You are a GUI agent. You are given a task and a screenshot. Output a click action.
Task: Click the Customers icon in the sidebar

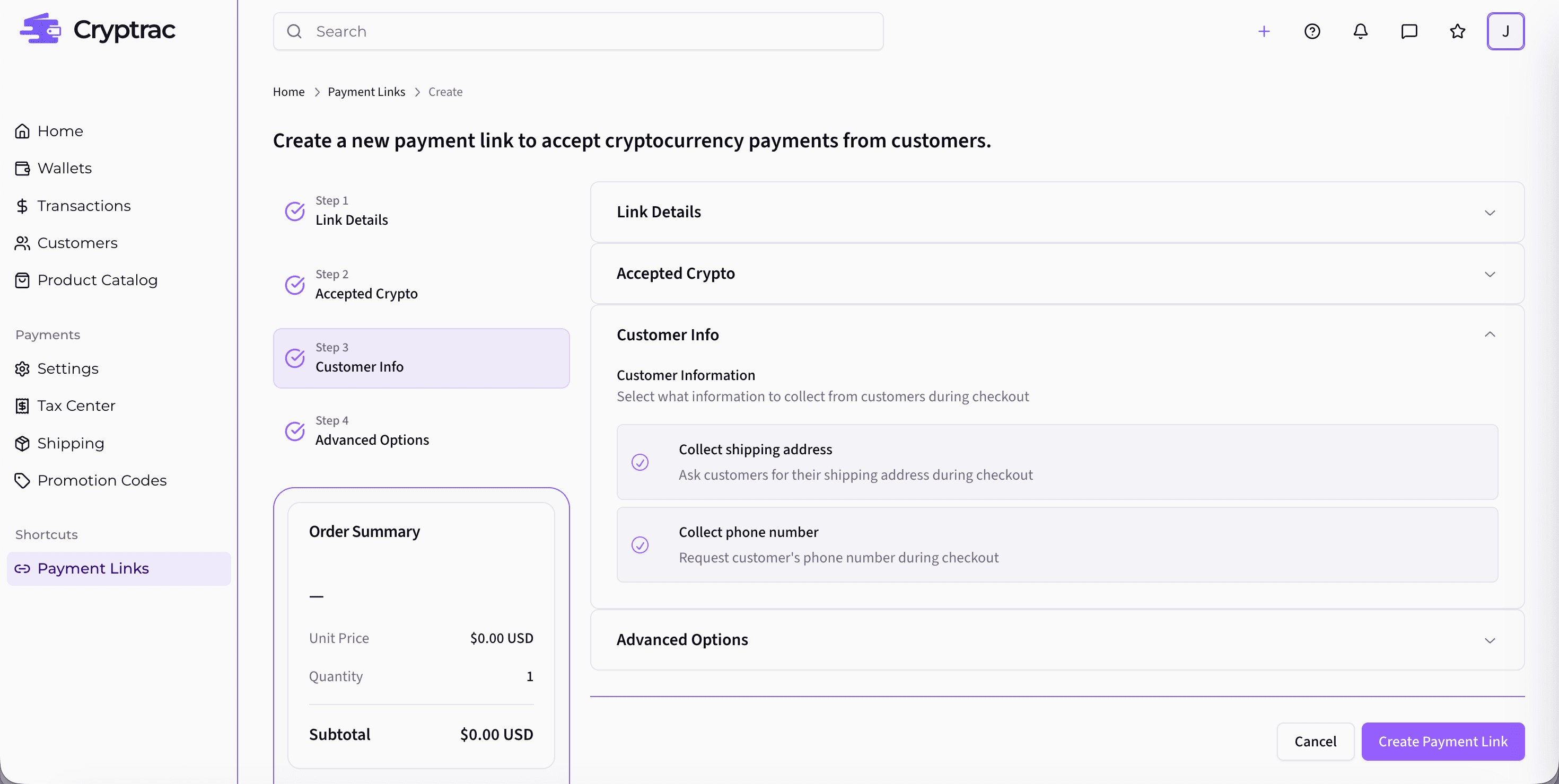click(22, 243)
